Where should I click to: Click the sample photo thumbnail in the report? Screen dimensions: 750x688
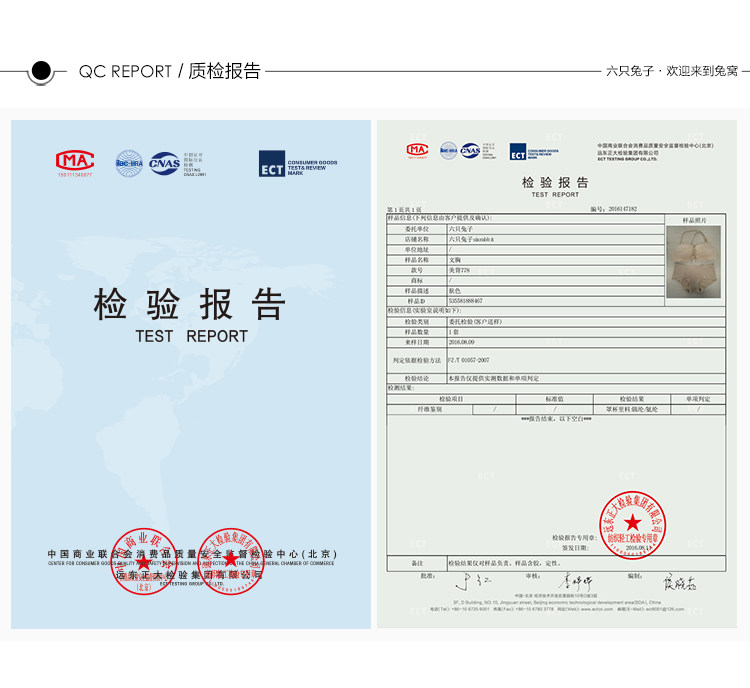pos(694,262)
